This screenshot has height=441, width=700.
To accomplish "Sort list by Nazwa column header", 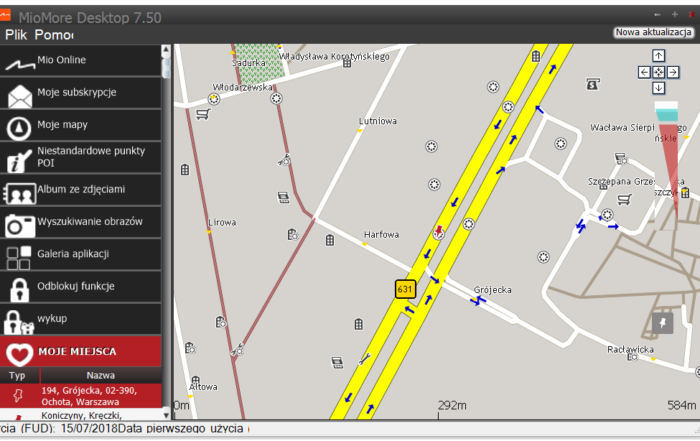I will point(101,375).
